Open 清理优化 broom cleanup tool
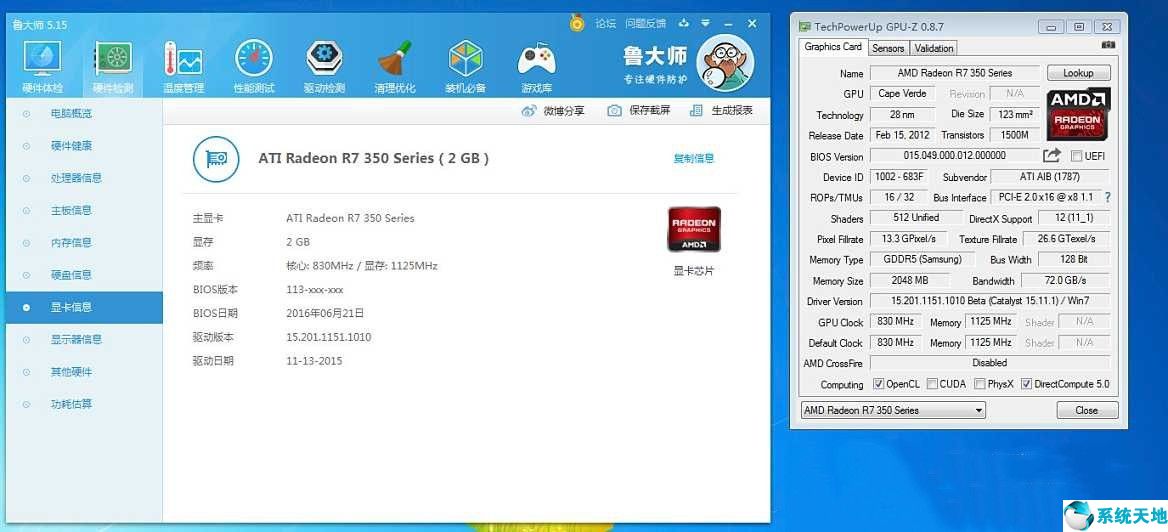 point(395,60)
